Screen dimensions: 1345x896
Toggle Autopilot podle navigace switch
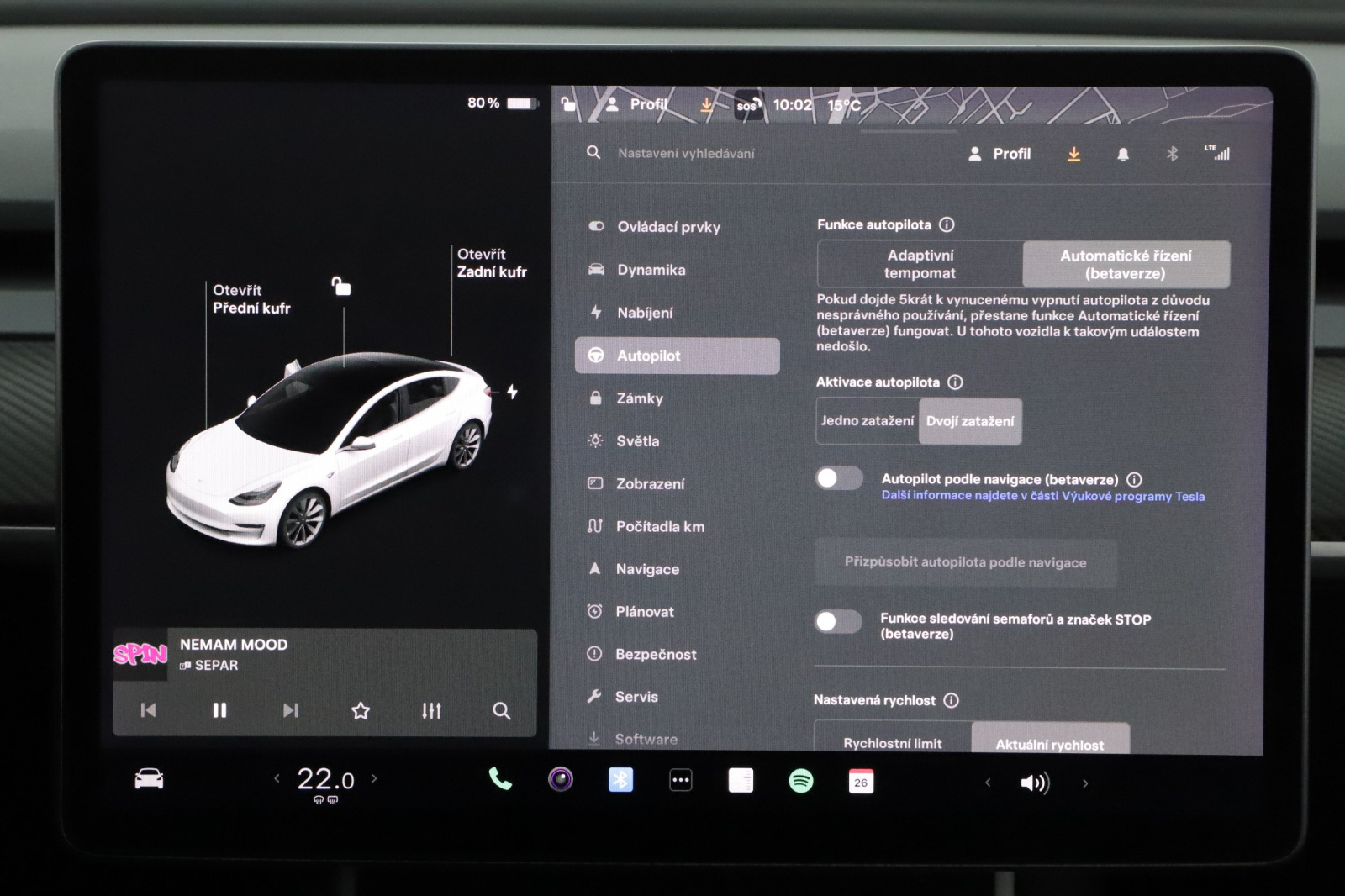tap(839, 478)
